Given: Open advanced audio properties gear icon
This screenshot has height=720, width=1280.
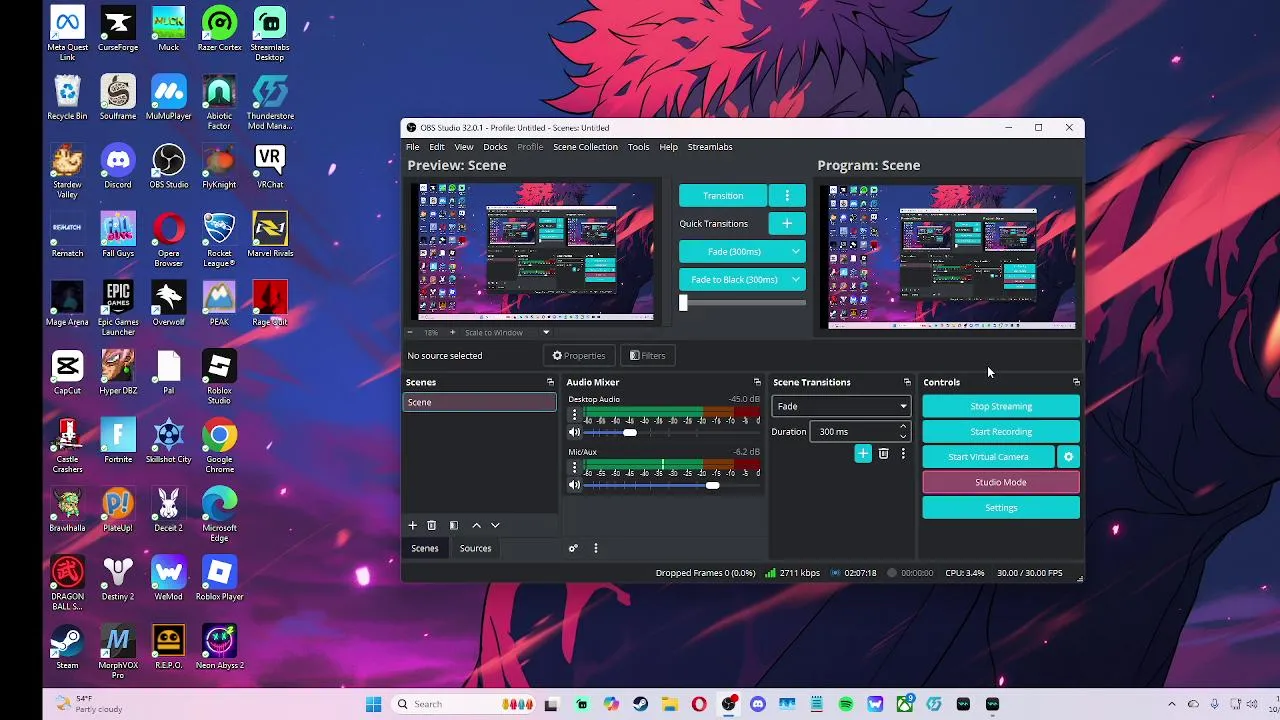Looking at the screenshot, I should pyautogui.click(x=573, y=548).
